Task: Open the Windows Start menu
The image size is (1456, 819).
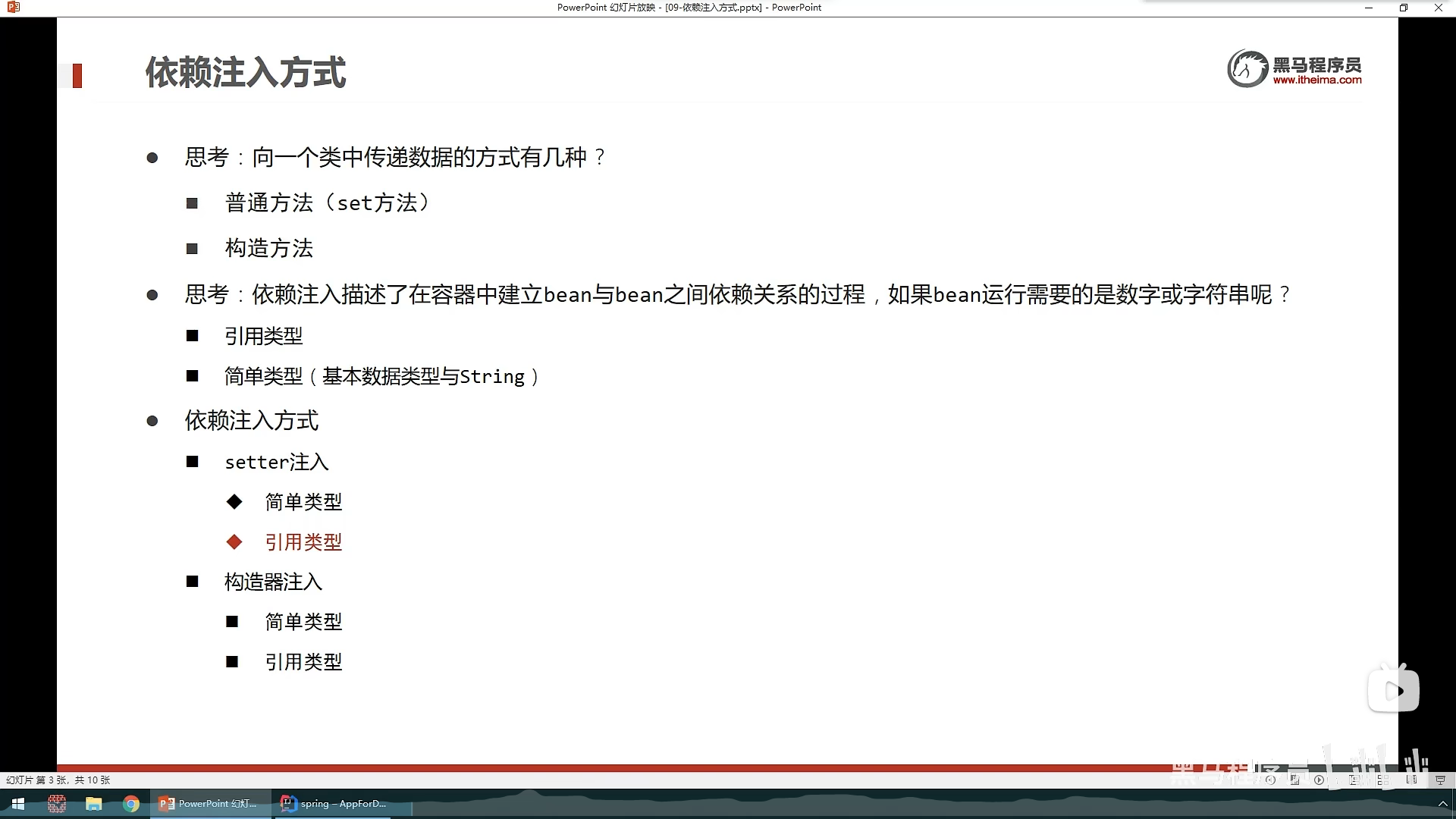Action: pos(18,804)
